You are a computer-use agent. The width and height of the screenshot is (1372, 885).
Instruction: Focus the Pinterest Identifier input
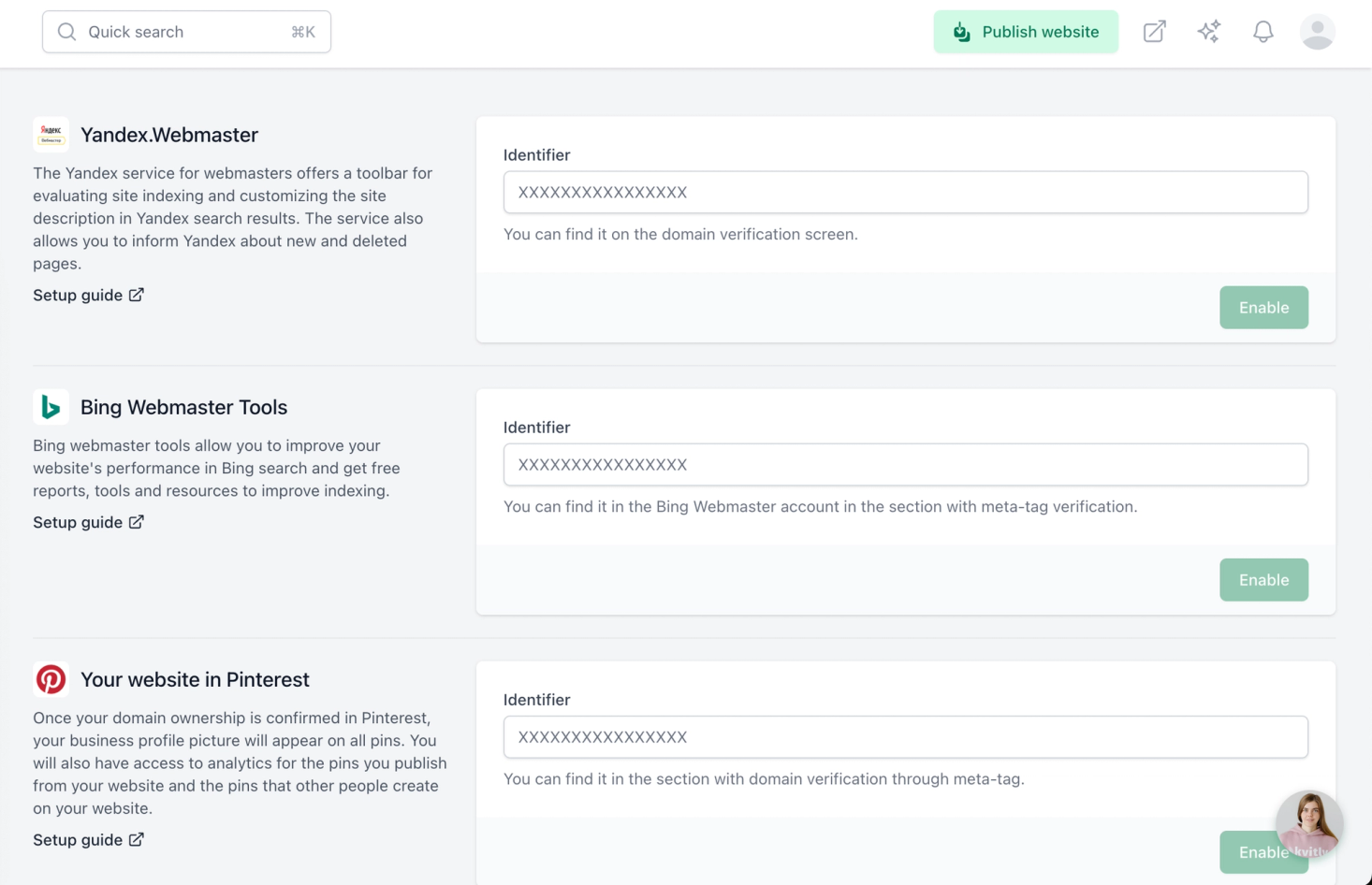click(x=906, y=737)
